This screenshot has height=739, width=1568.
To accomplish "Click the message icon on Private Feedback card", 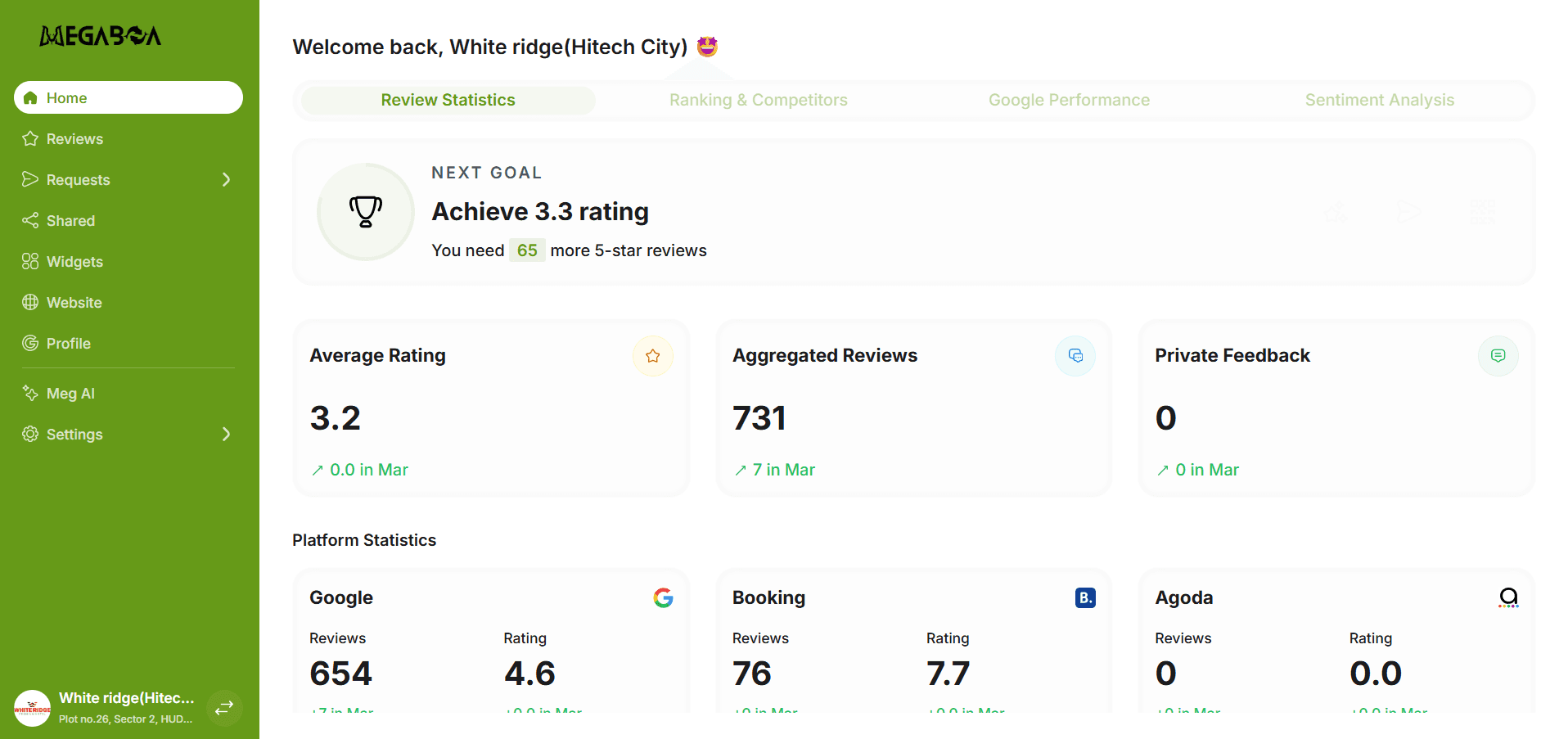I will tap(1498, 356).
